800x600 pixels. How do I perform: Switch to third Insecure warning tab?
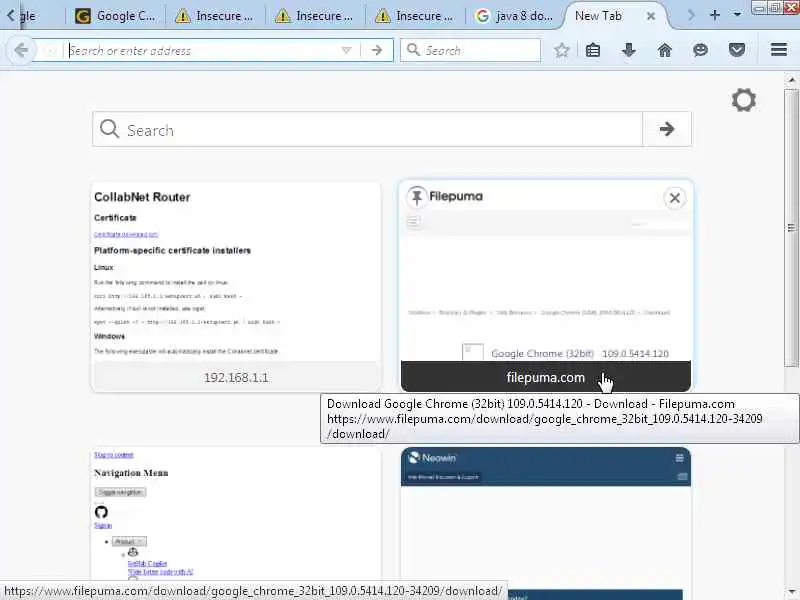click(414, 16)
